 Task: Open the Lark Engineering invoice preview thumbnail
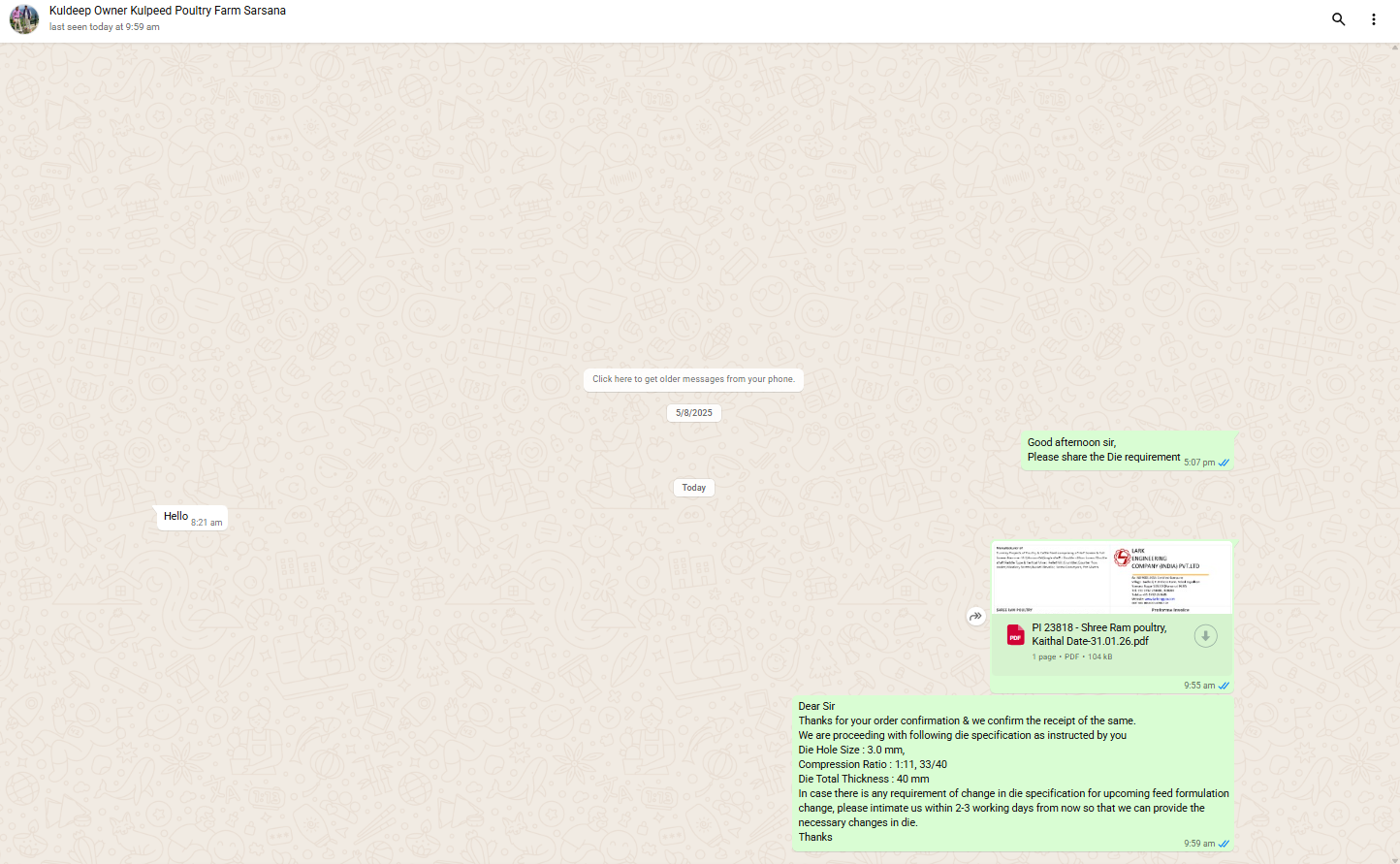click(1111, 578)
